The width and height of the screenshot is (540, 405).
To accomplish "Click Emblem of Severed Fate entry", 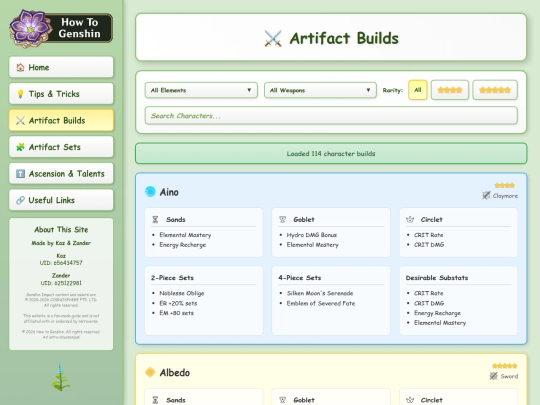I will coord(321,303).
